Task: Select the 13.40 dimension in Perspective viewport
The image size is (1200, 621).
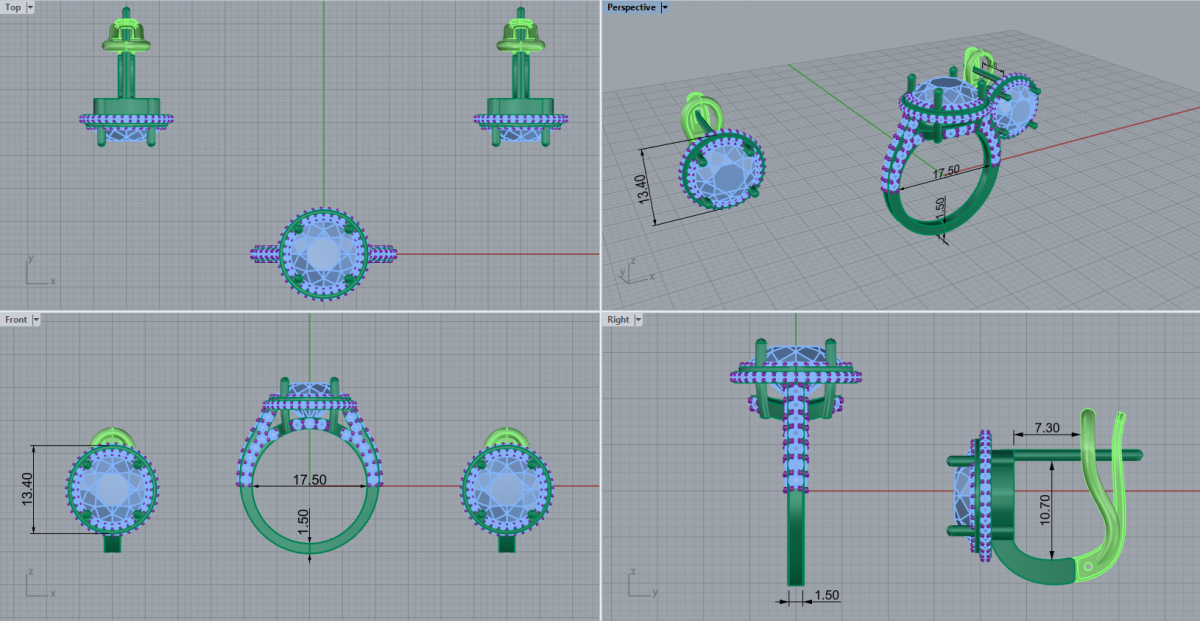Action: pos(643,188)
